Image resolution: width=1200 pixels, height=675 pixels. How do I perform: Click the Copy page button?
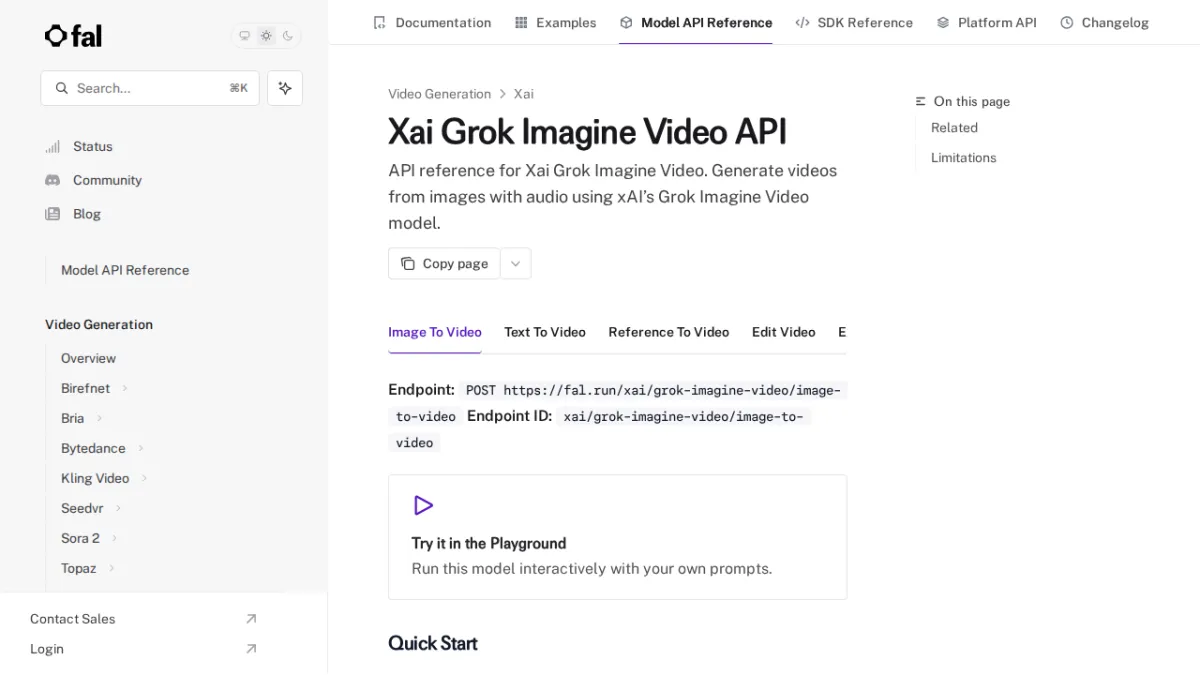pos(444,264)
